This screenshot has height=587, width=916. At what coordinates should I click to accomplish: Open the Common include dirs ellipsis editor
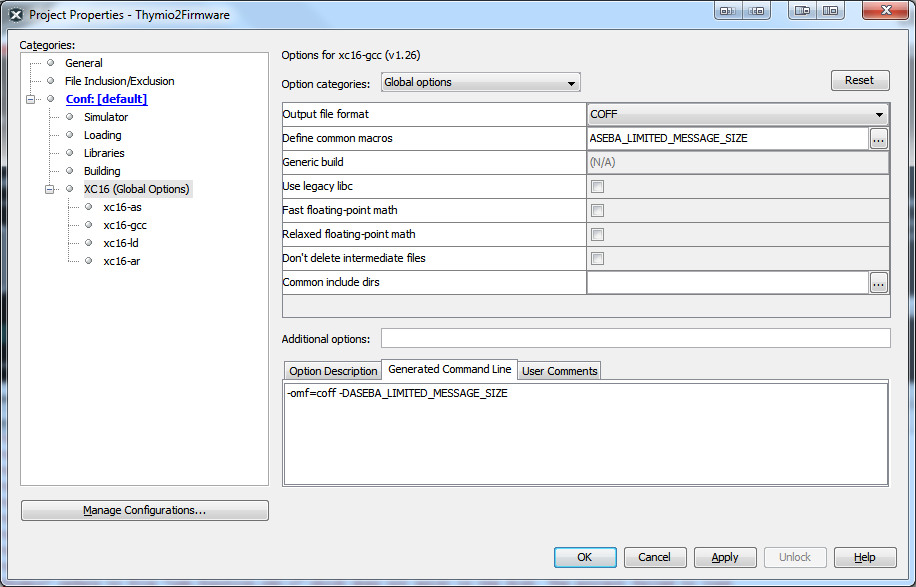[879, 283]
